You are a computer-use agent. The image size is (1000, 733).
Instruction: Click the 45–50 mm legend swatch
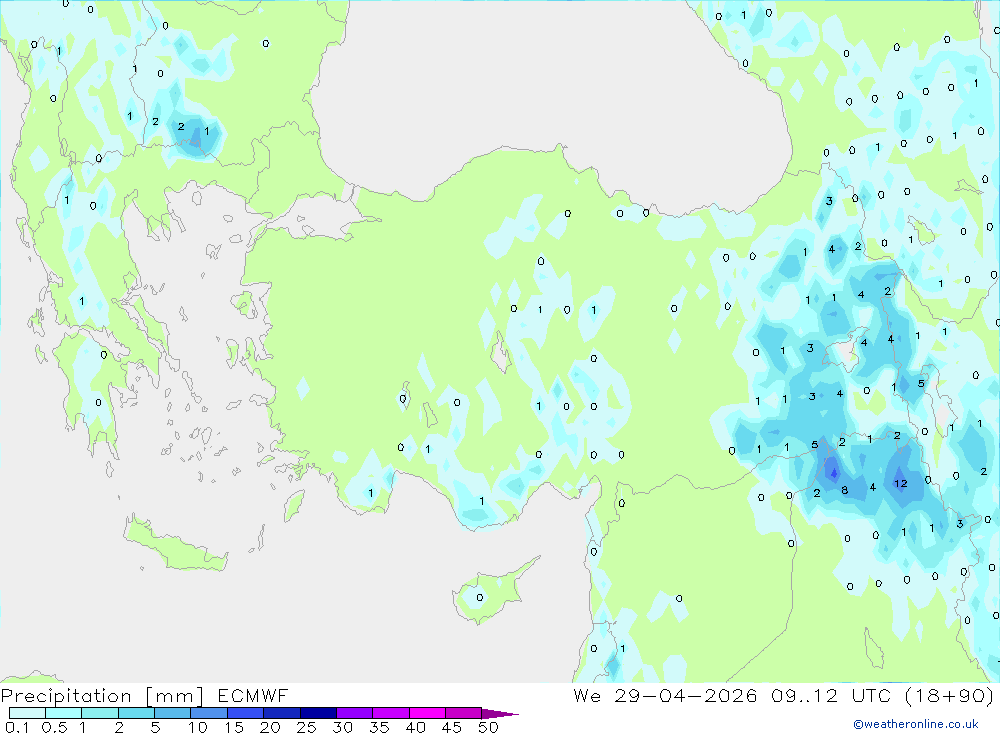[464, 713]
